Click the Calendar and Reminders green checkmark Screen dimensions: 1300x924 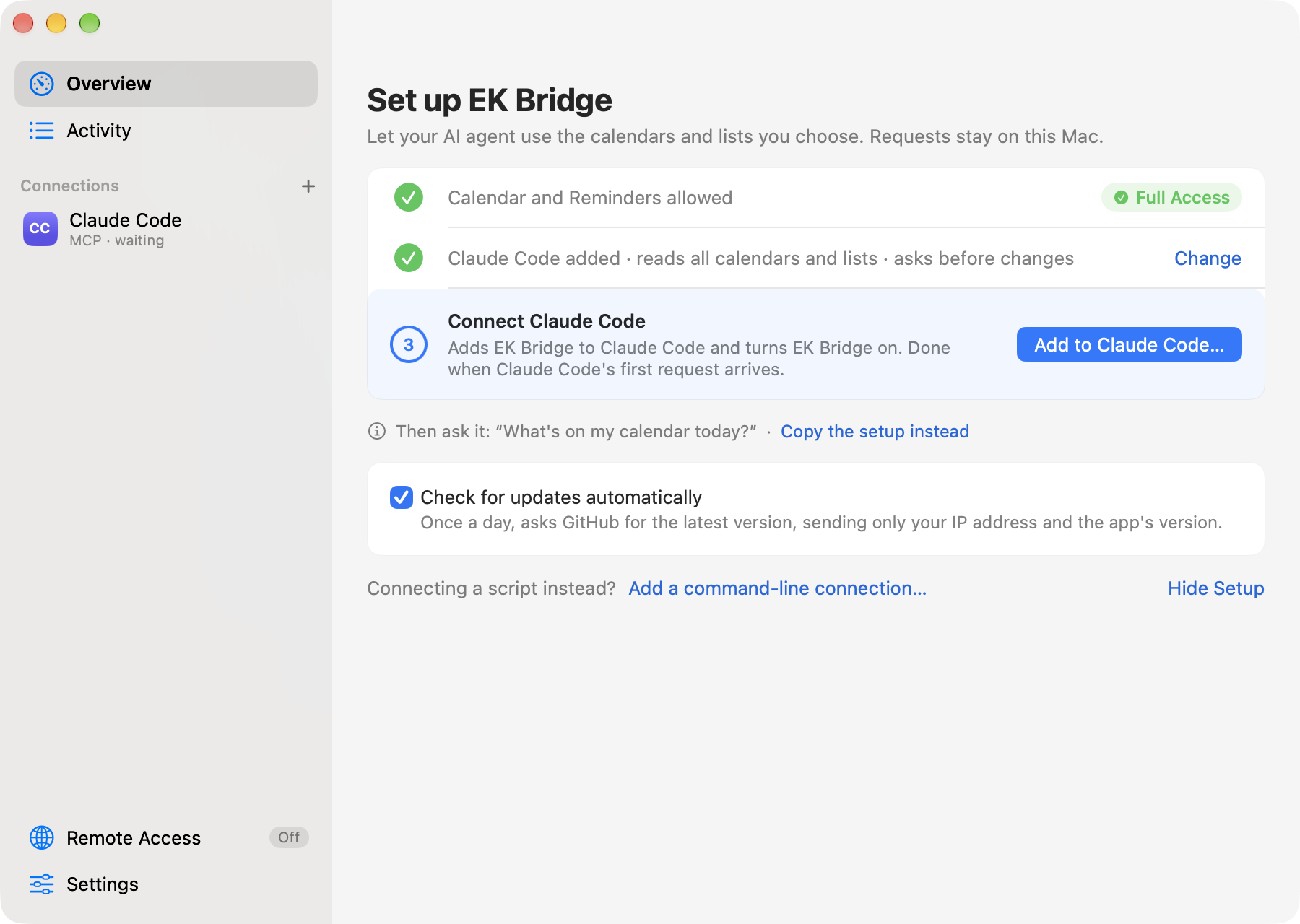point(409,197)
